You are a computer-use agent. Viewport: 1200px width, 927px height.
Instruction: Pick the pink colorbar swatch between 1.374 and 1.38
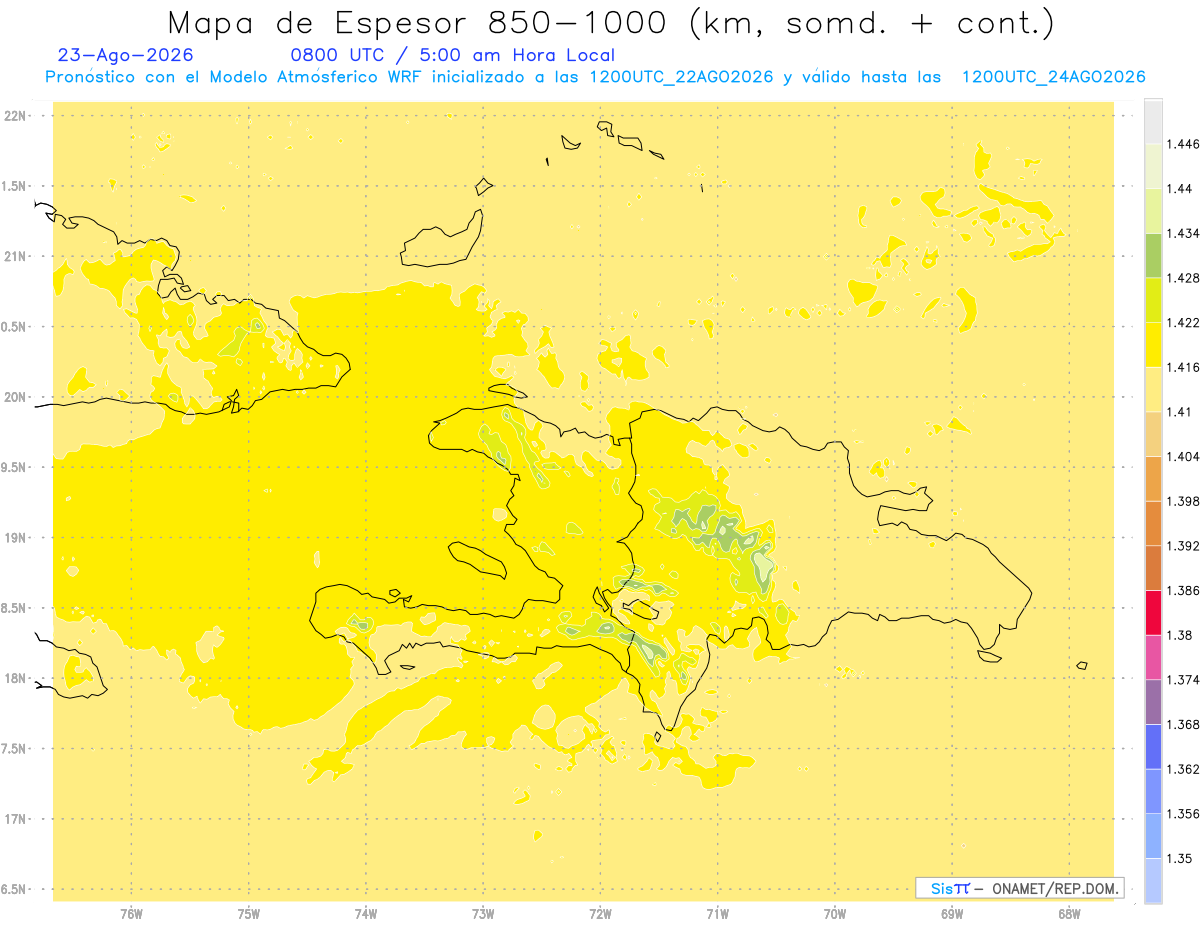[x=1153, y=657]
